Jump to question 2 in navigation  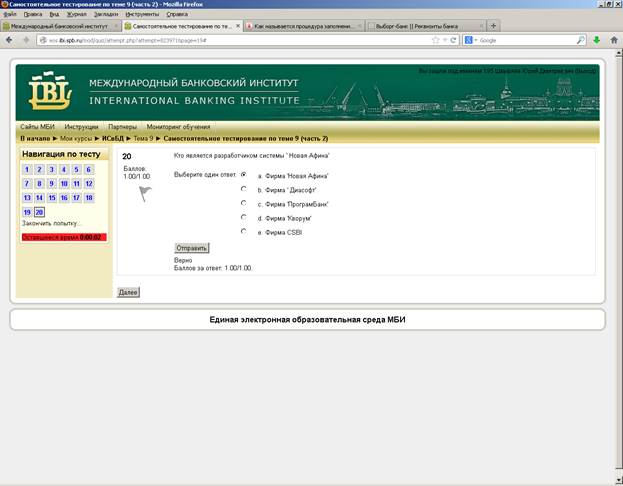pos(39,170)
